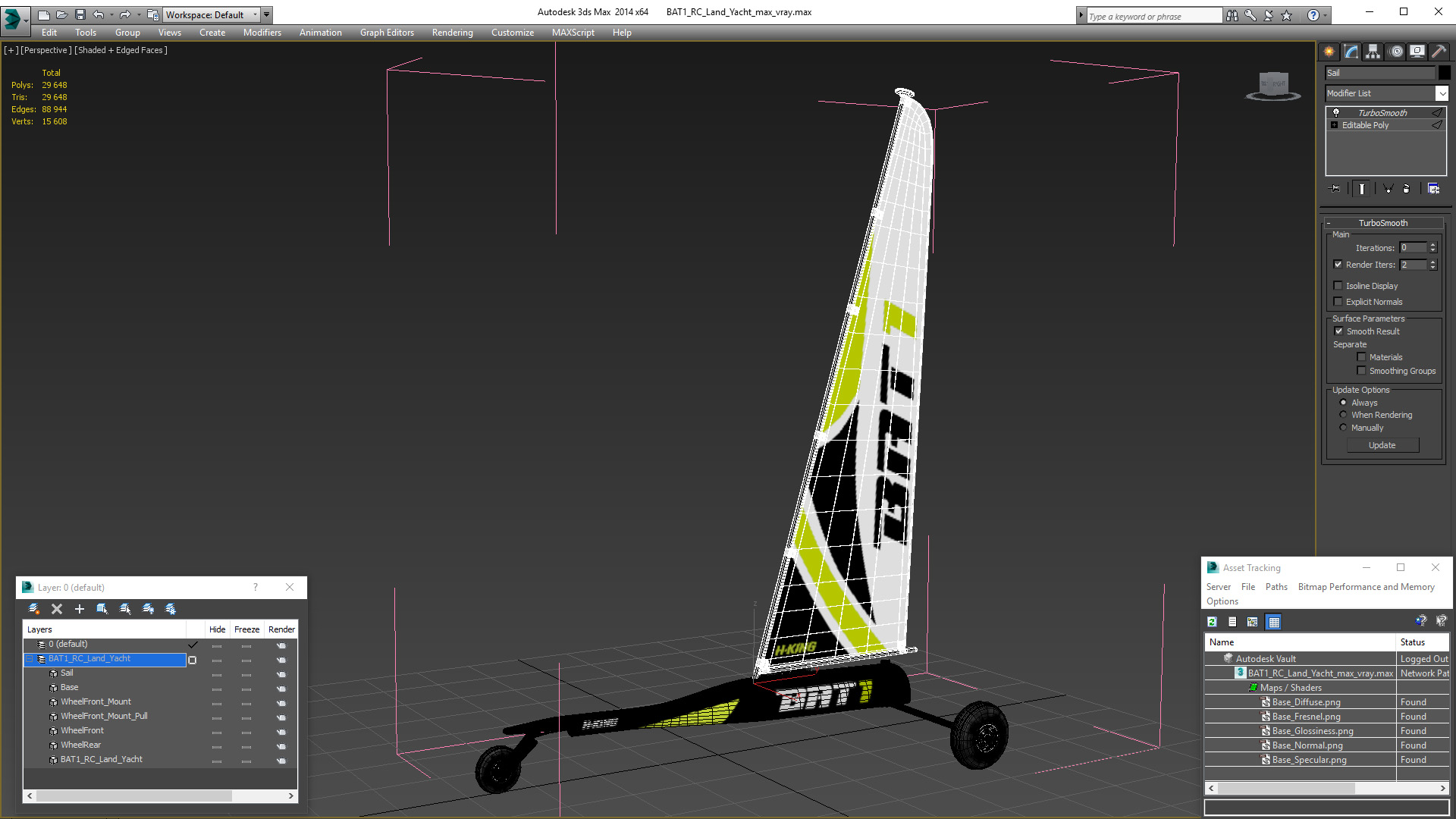This screenshot has height=819, width=1456.
Task: Click the ViewCube in the viewport
Action: pos(1273,86)
